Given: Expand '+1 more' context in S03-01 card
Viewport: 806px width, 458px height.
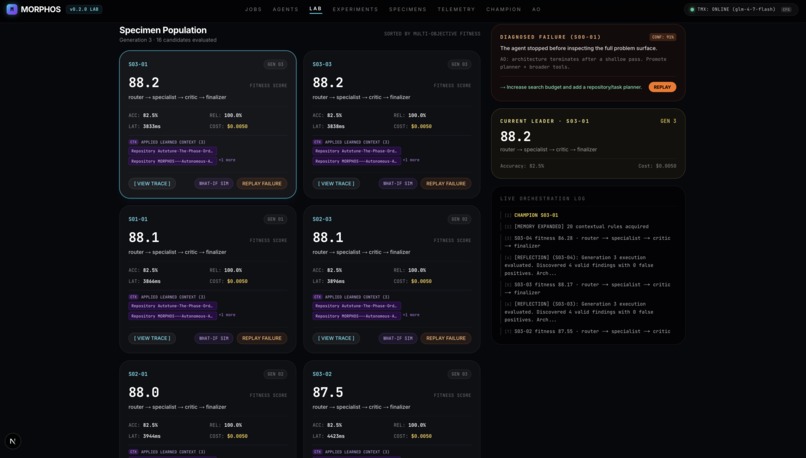Looking at the screenshot, I should 227,160.
